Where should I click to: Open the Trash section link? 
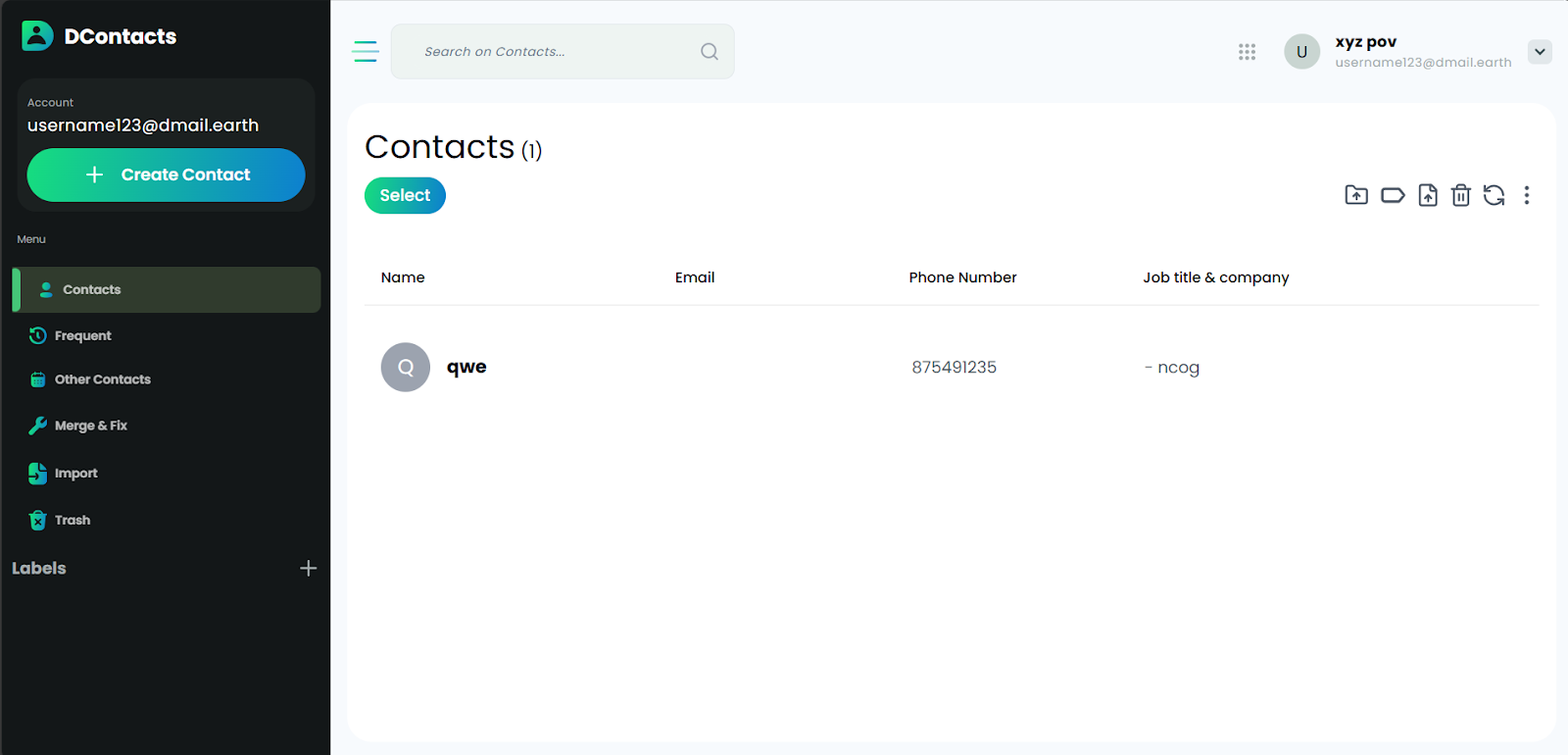[x=73, y=520]
